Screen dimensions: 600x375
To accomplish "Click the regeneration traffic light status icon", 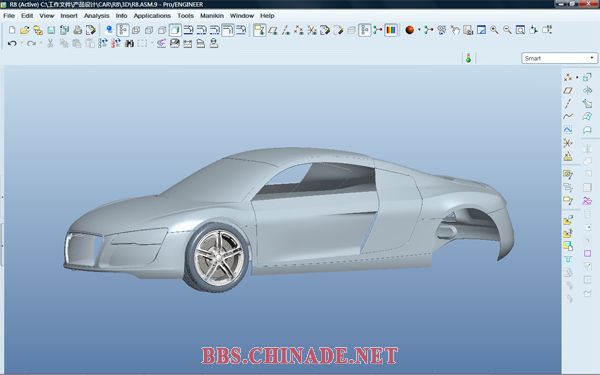I will click(468, 58).
